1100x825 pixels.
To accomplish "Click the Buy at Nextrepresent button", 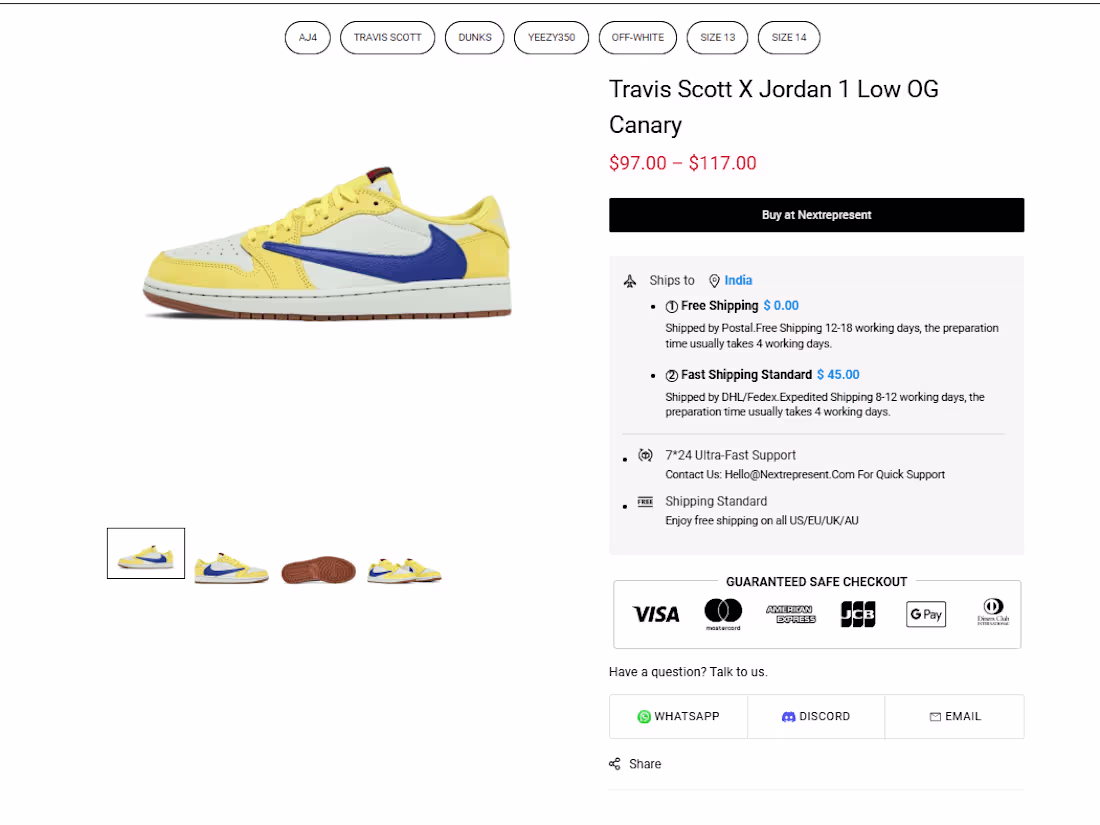I will pyautogui.click(x=816, y=214).
